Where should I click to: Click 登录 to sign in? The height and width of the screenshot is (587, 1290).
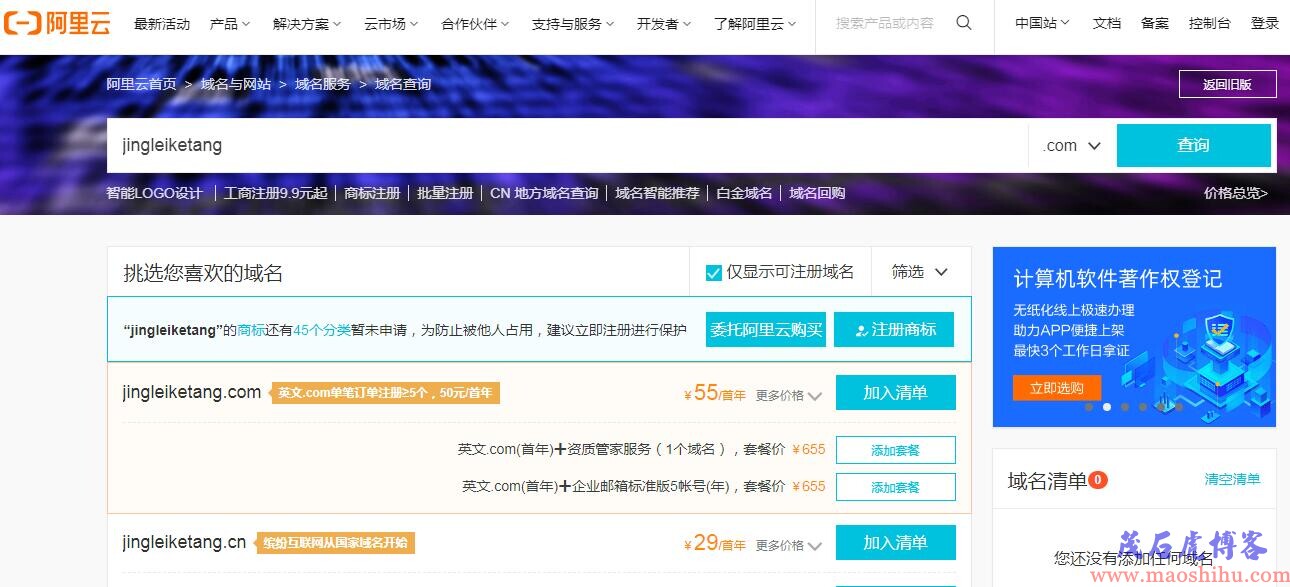point(1265,23)
